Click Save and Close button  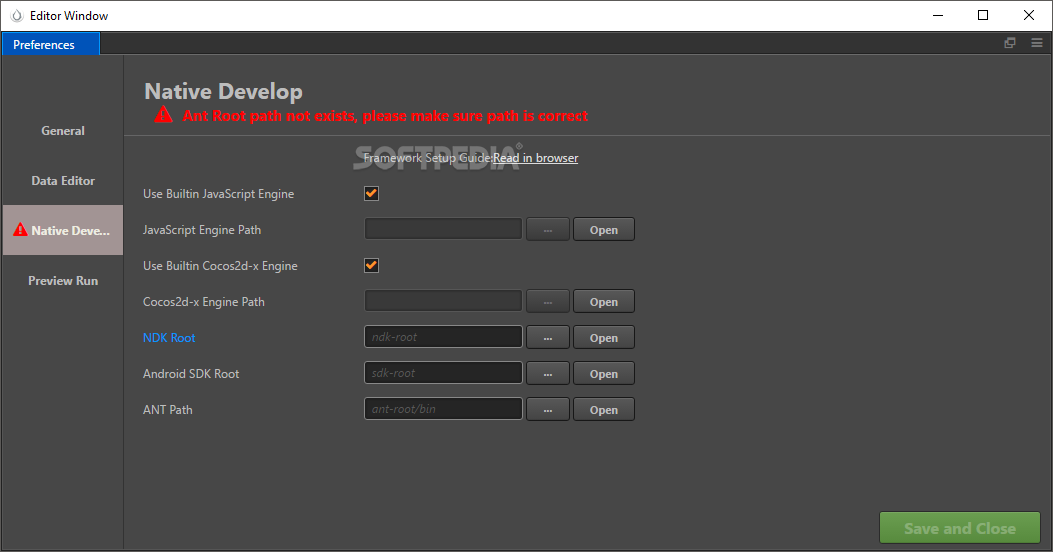[960, 528]
